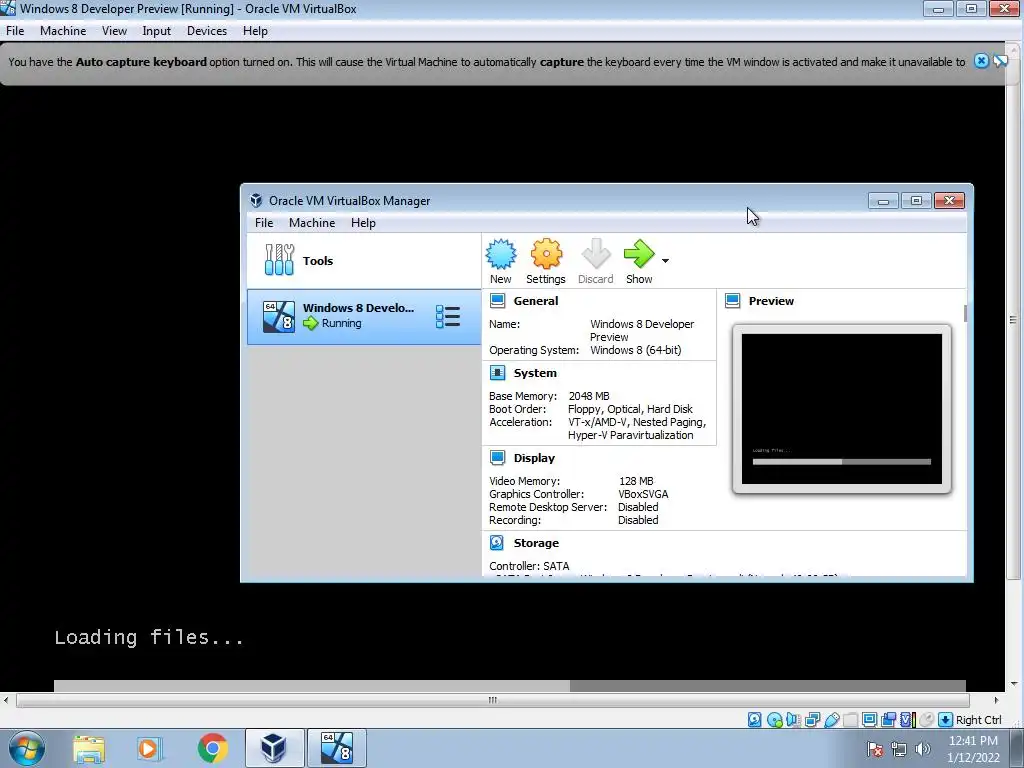Click the Action Center flag tray icon
The width and height of the screenshot is (1024, 768).
tap(875, 749)
